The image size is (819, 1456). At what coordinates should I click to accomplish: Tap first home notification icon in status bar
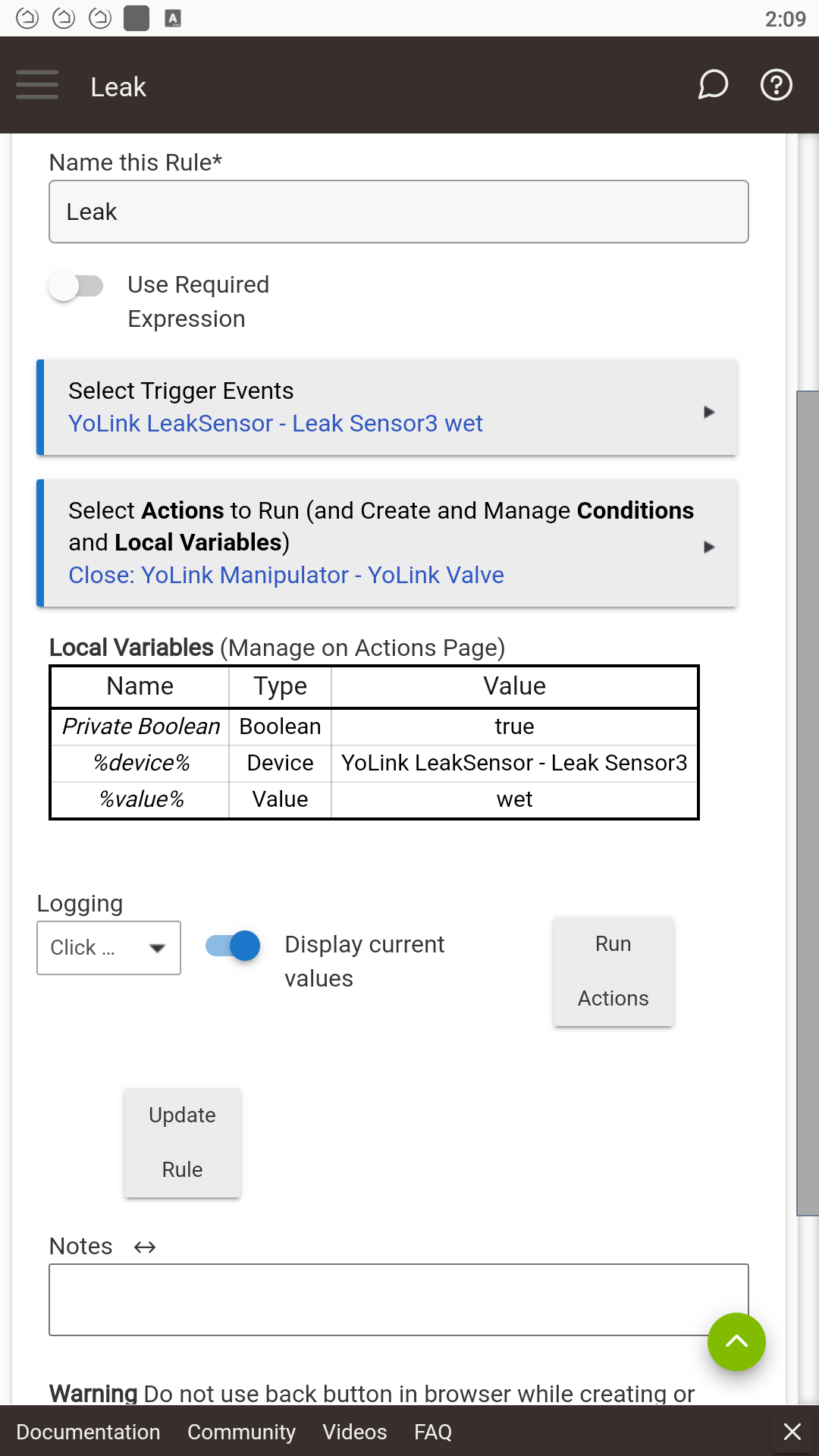[27, 18]
